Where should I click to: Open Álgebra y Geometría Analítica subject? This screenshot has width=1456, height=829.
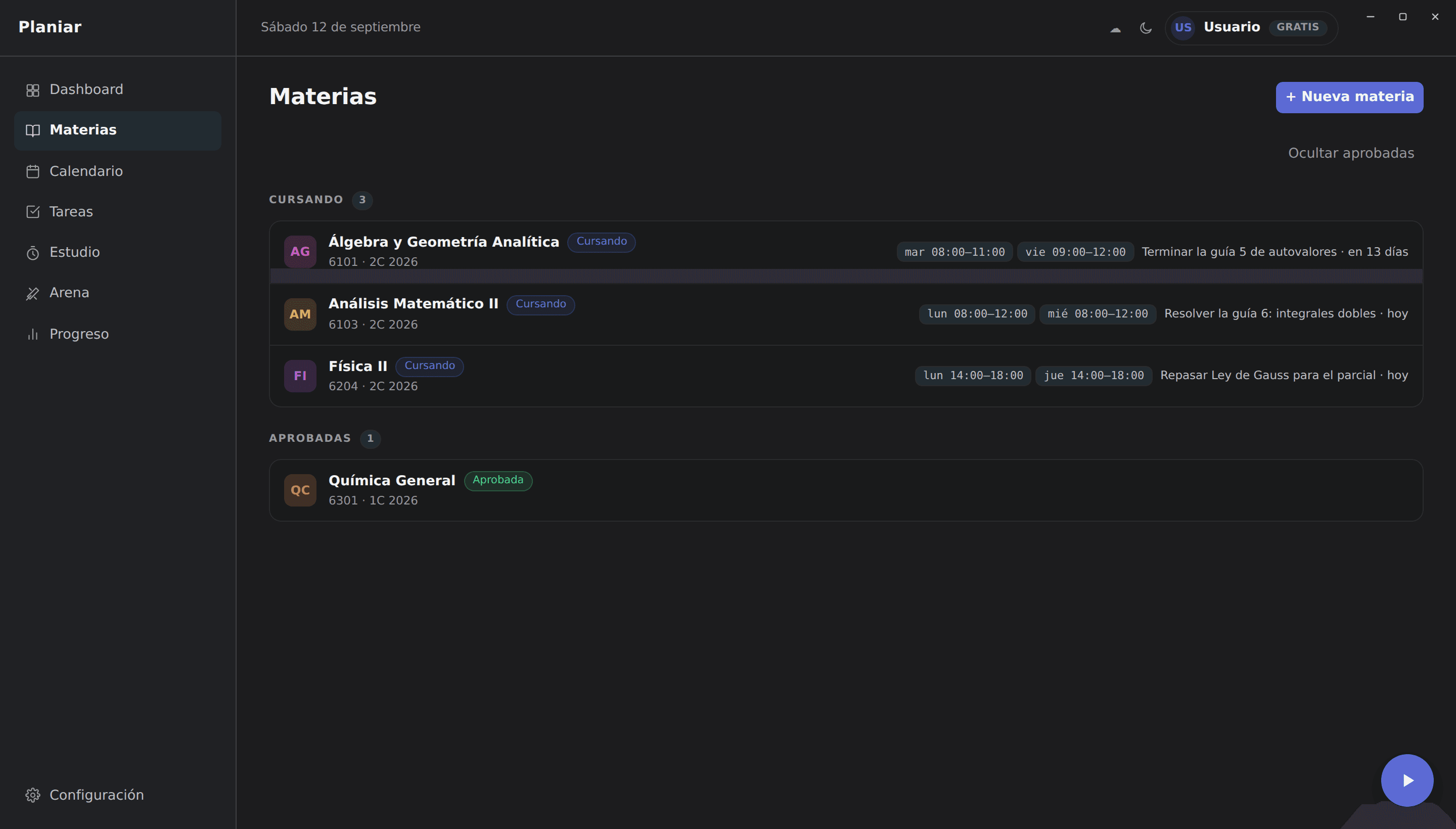443,242
